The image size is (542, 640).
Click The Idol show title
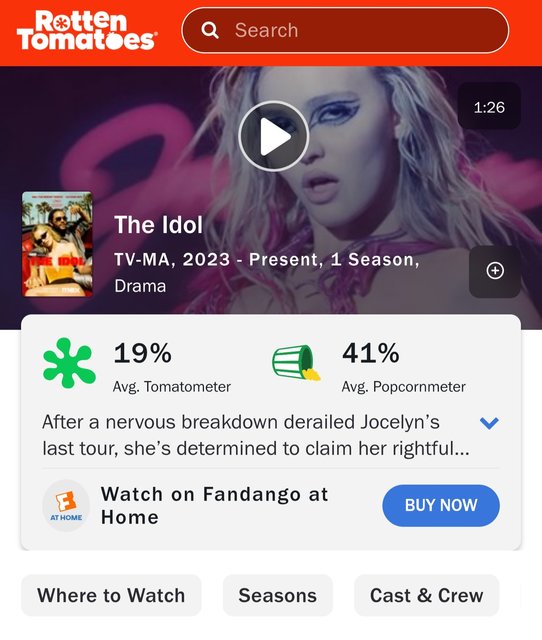coord(158,224)
